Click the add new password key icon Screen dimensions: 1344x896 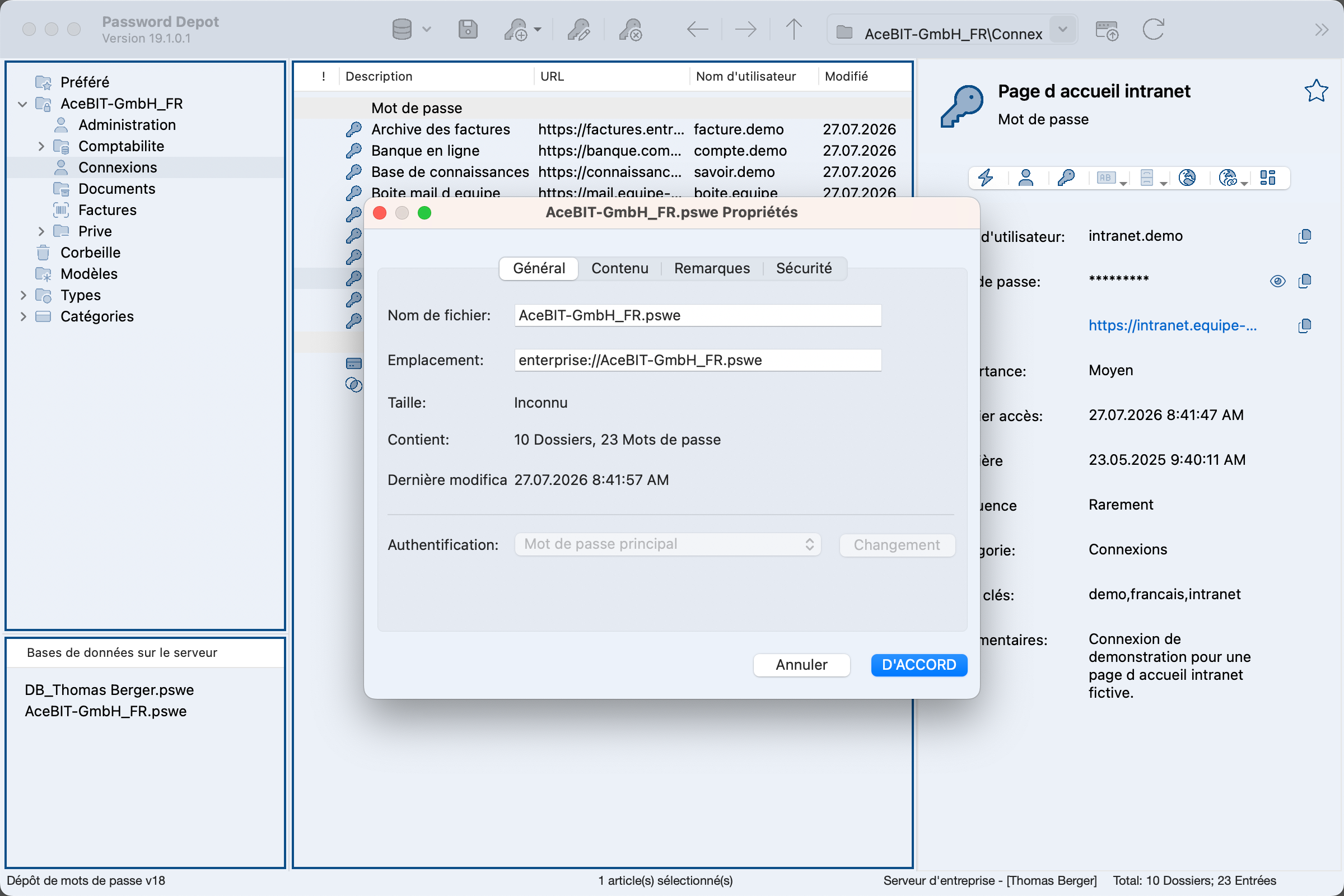[515, 30]
